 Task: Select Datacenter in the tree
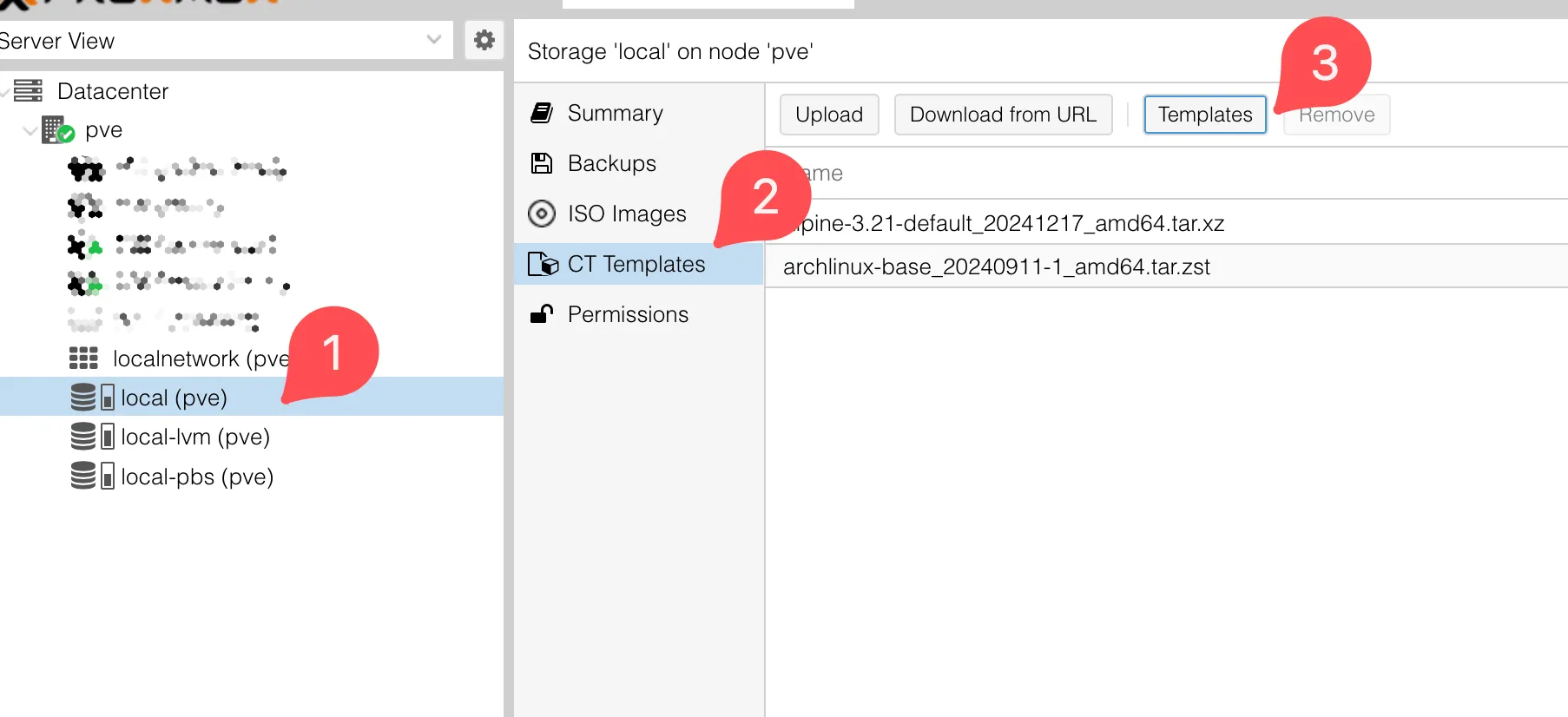113,91
